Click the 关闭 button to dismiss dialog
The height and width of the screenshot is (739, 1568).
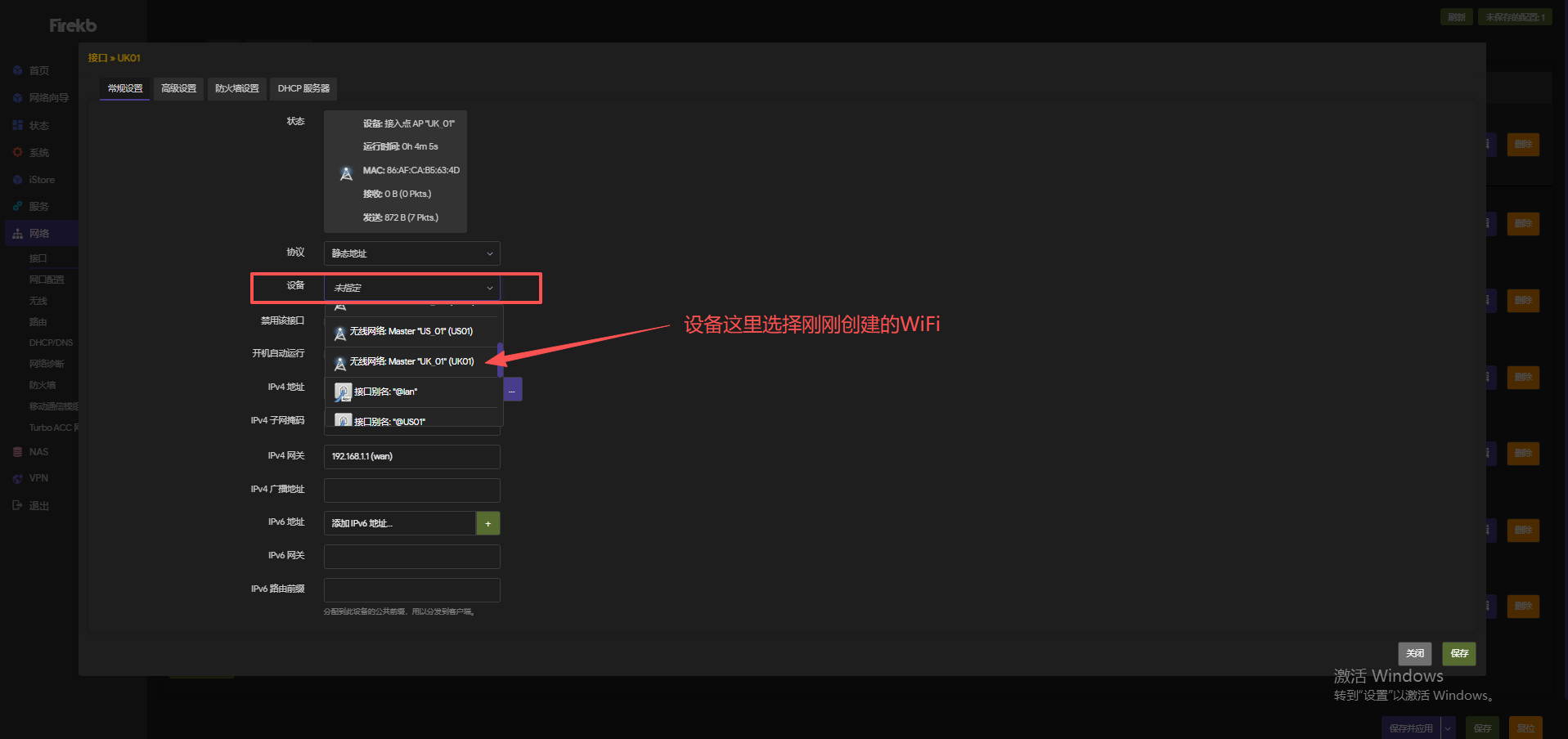1414,653
